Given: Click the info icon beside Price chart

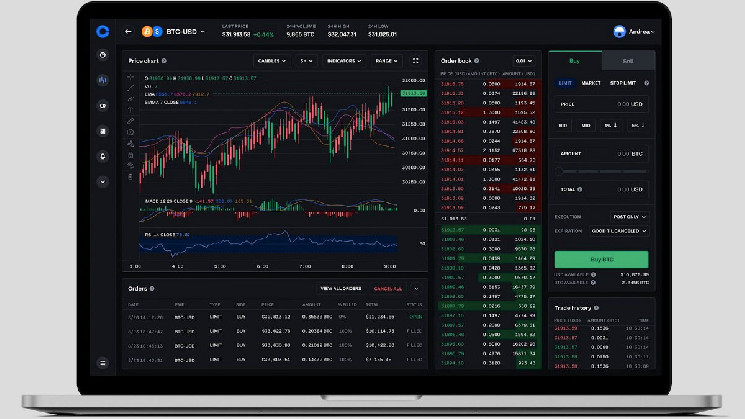Looking at the screenshot, I should coord(164,61).
